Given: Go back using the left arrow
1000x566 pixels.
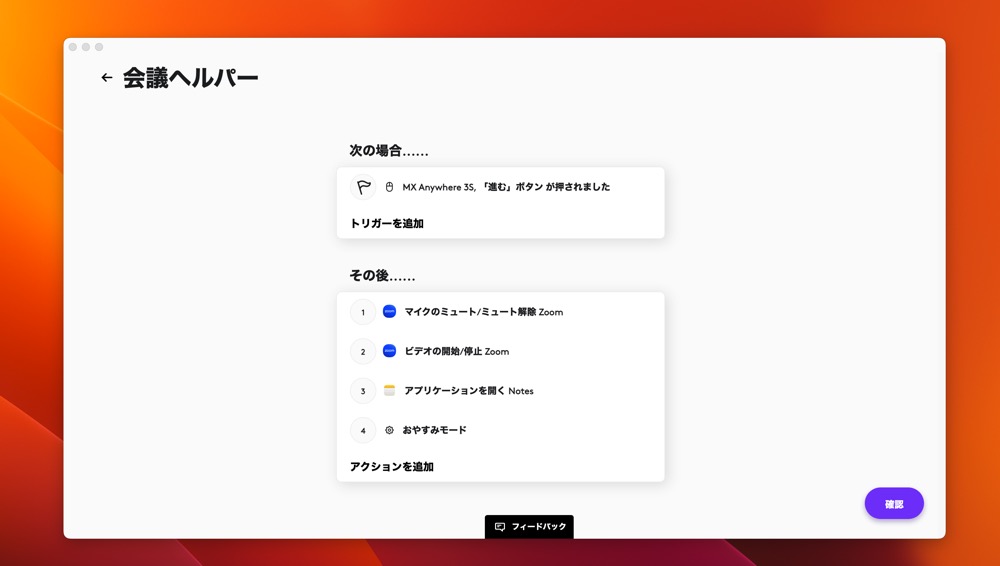Looking at the screenshot, I should (x=106, y=78).
